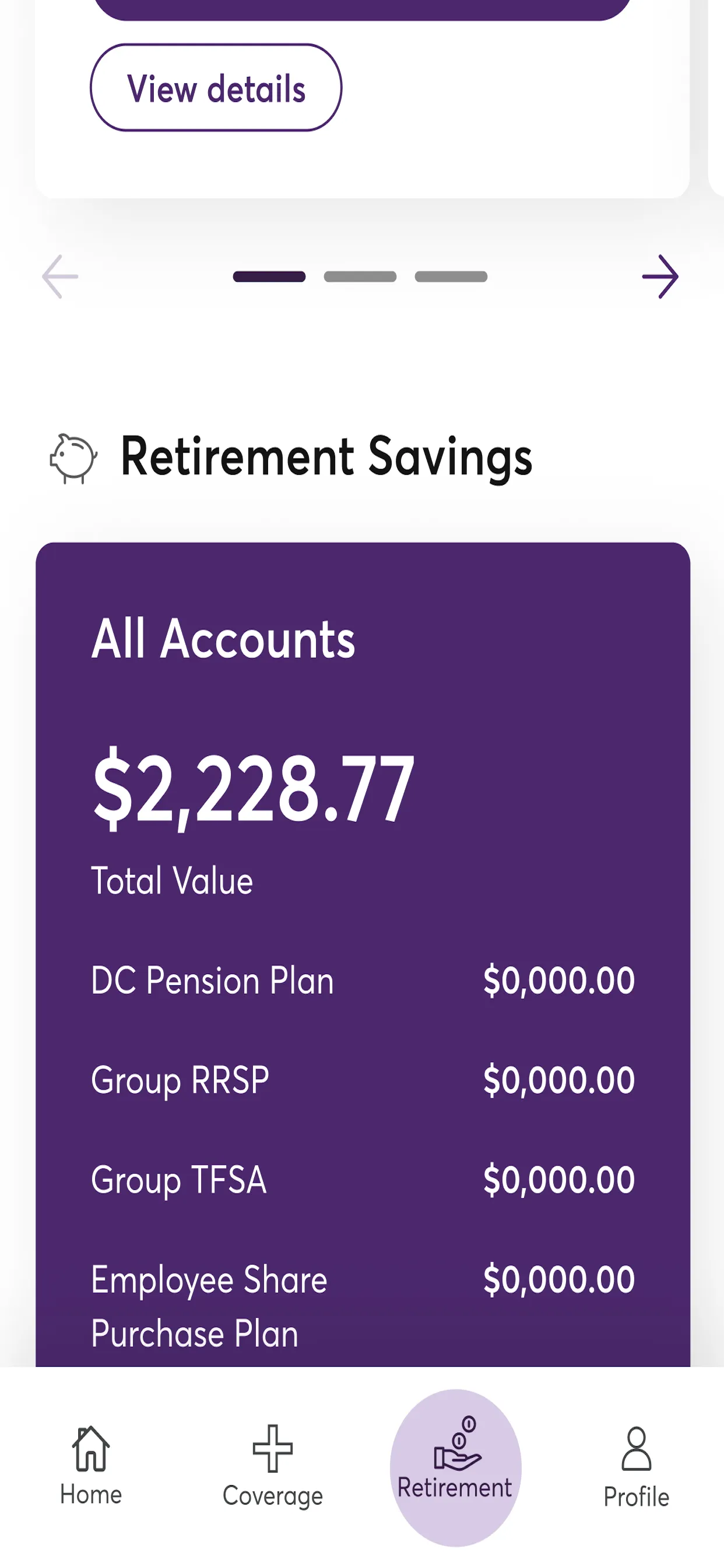Open the Profile person icon
The width and height of the screenshot is (724, 1568).
pyautogui.click(x=637, y=1448)
